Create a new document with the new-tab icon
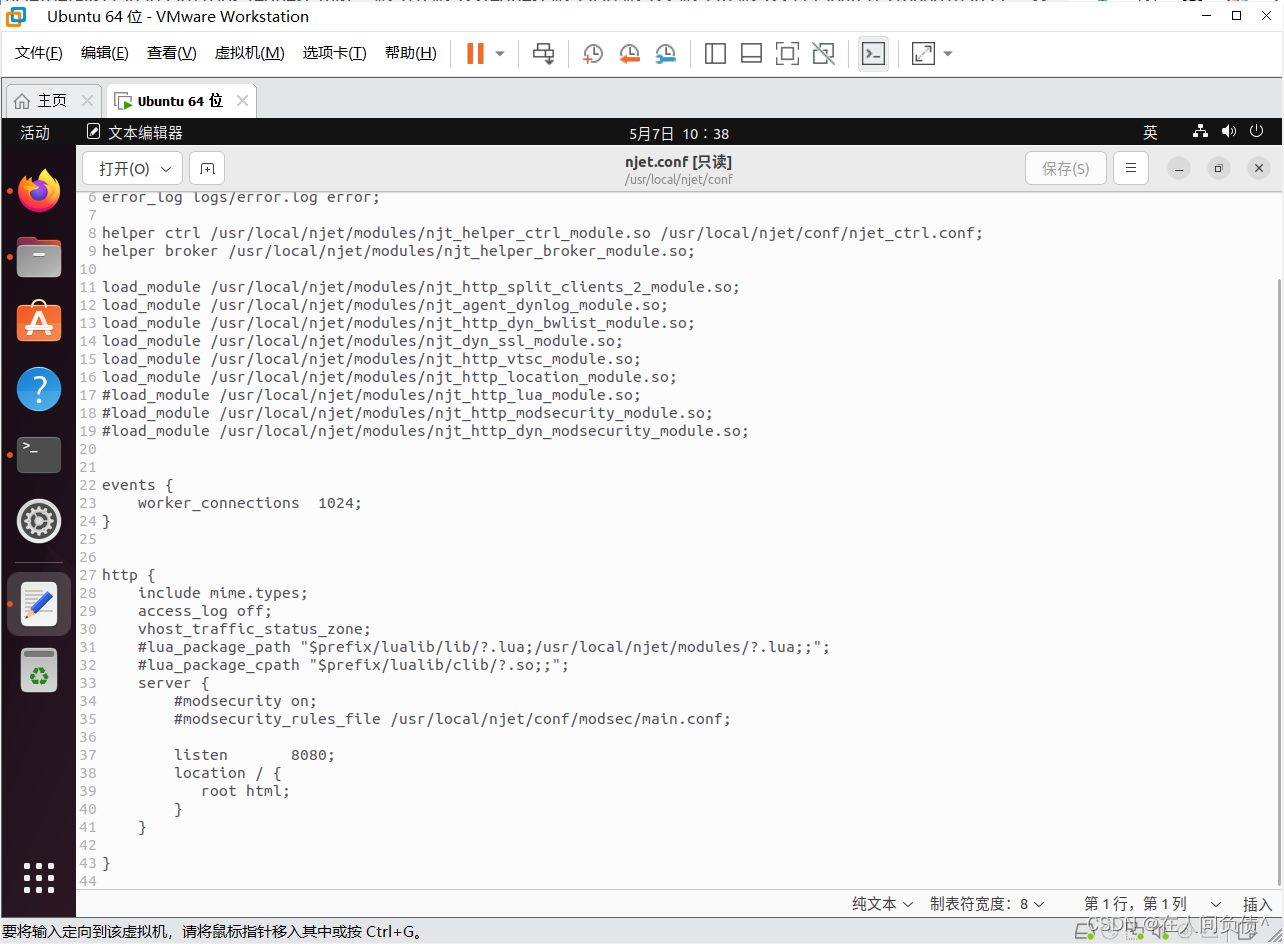Screen dimensions: 1284x944 [207, 169]
